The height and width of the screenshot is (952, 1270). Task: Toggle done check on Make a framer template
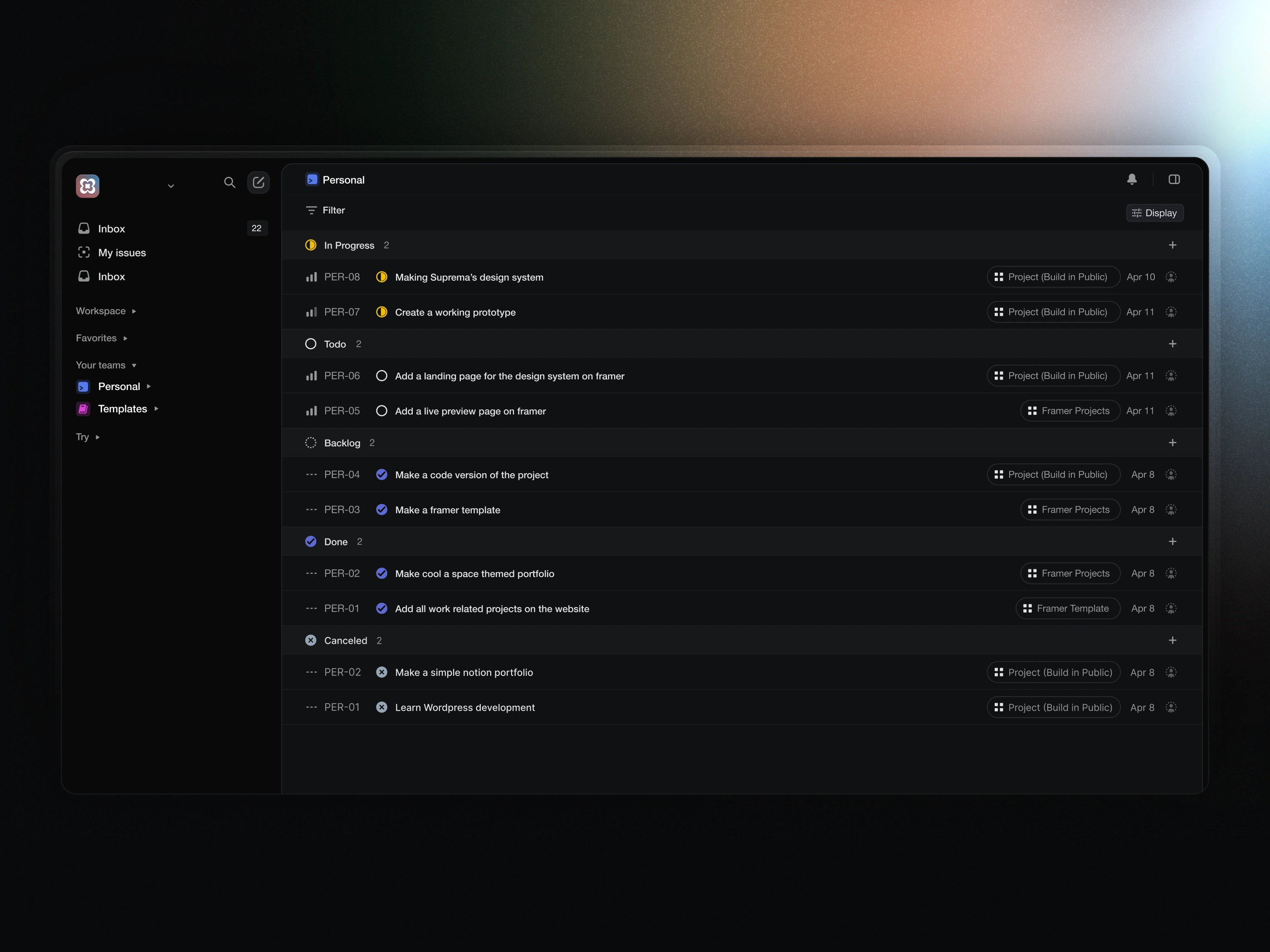[381, 510]
